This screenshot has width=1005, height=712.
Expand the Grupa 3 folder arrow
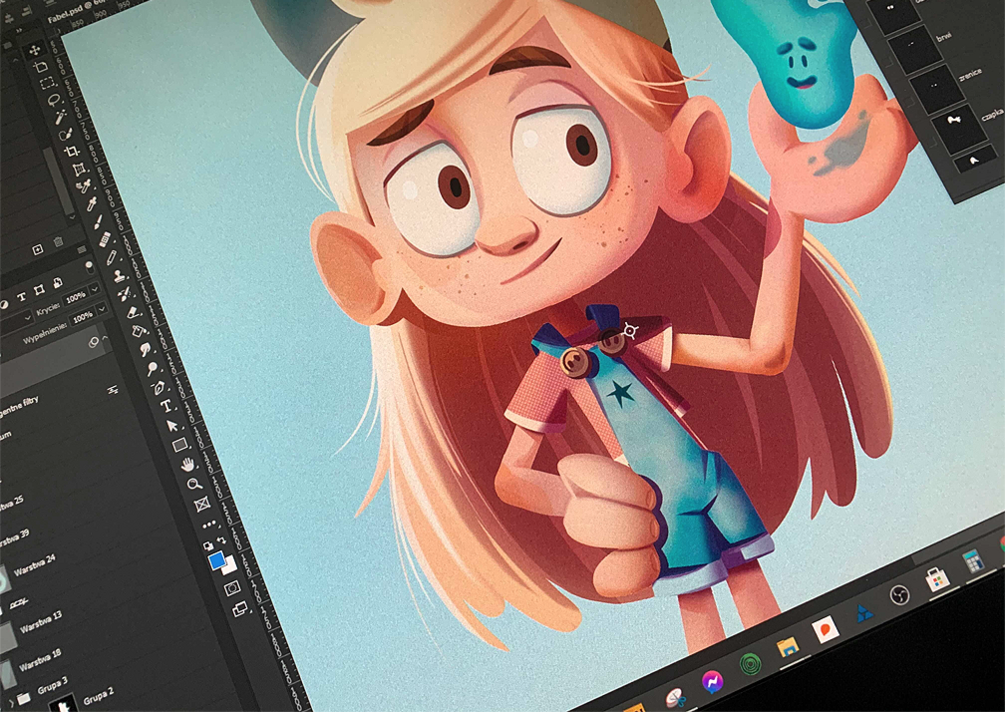coord(12,703)
